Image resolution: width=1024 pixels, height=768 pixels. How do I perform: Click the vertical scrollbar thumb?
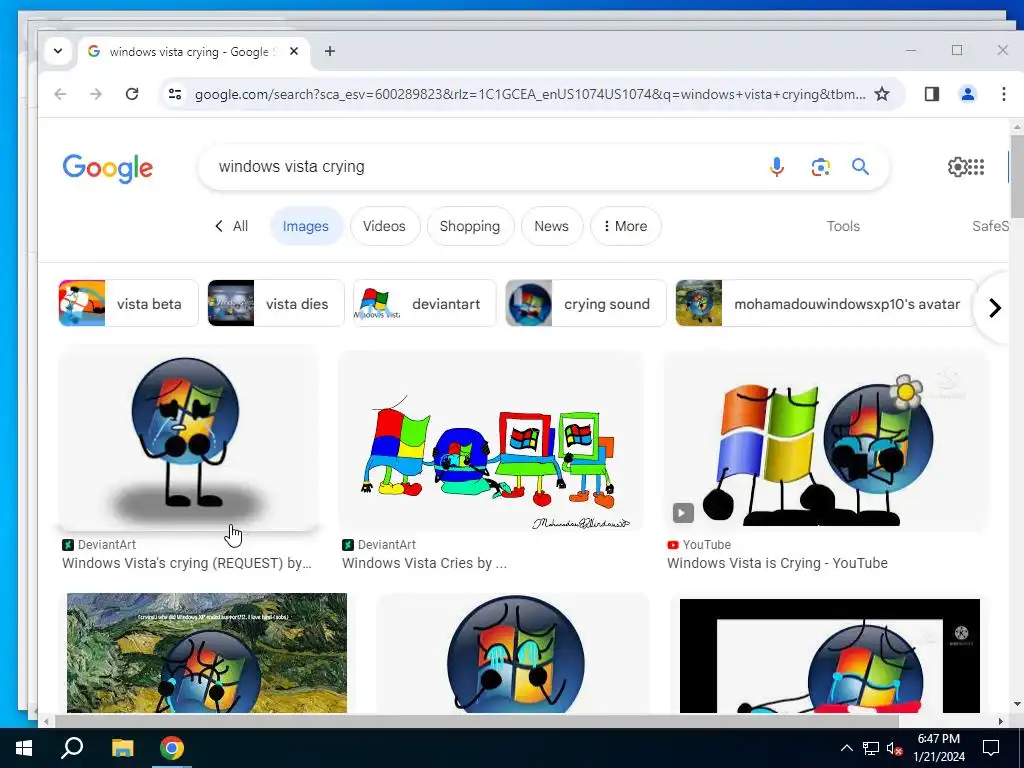(x=1016, y=177)
